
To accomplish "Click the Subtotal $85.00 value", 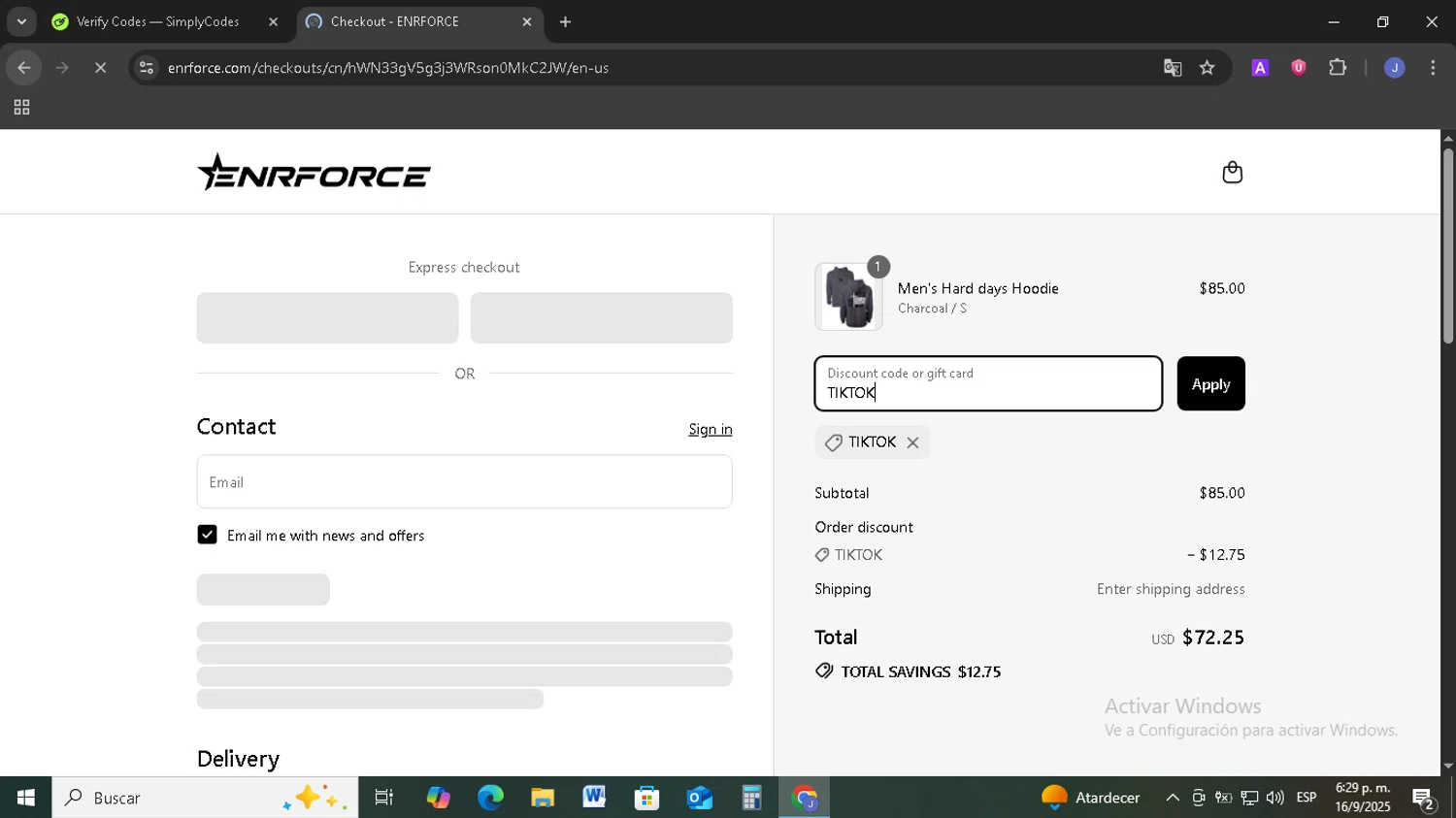I will point(1222,493).
